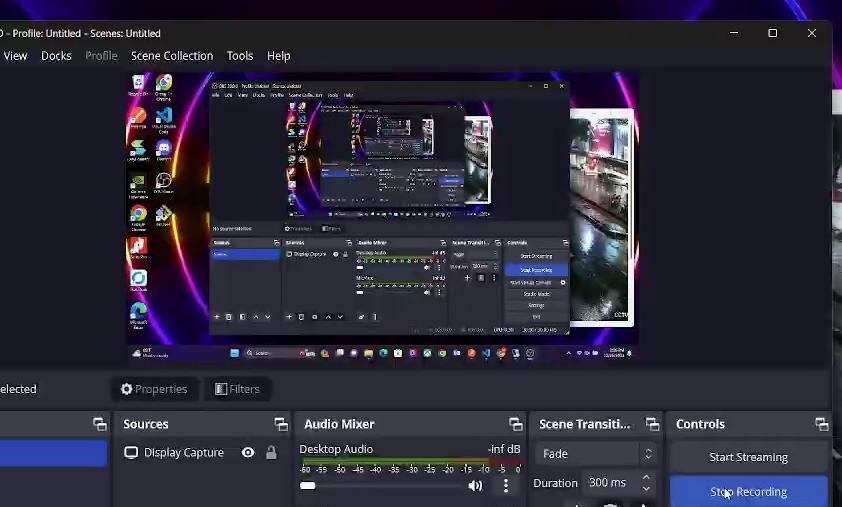This screenshot has height=507, width=842.
Task: Pop out the Audio Mixer dock
Action: (515, 424)
